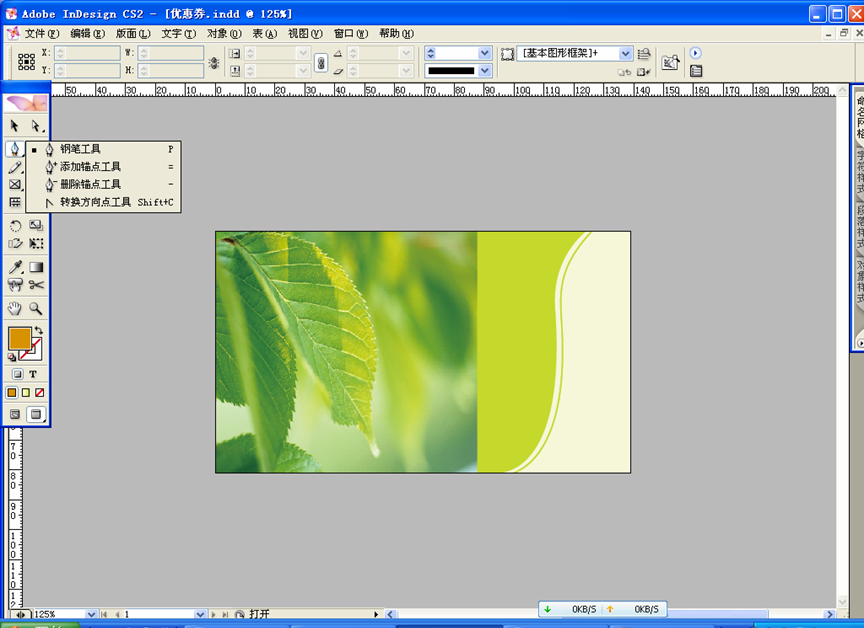This screenshot has height=628, width=864.
Task: Select the Gradient tool
Action: pos(36,267)
